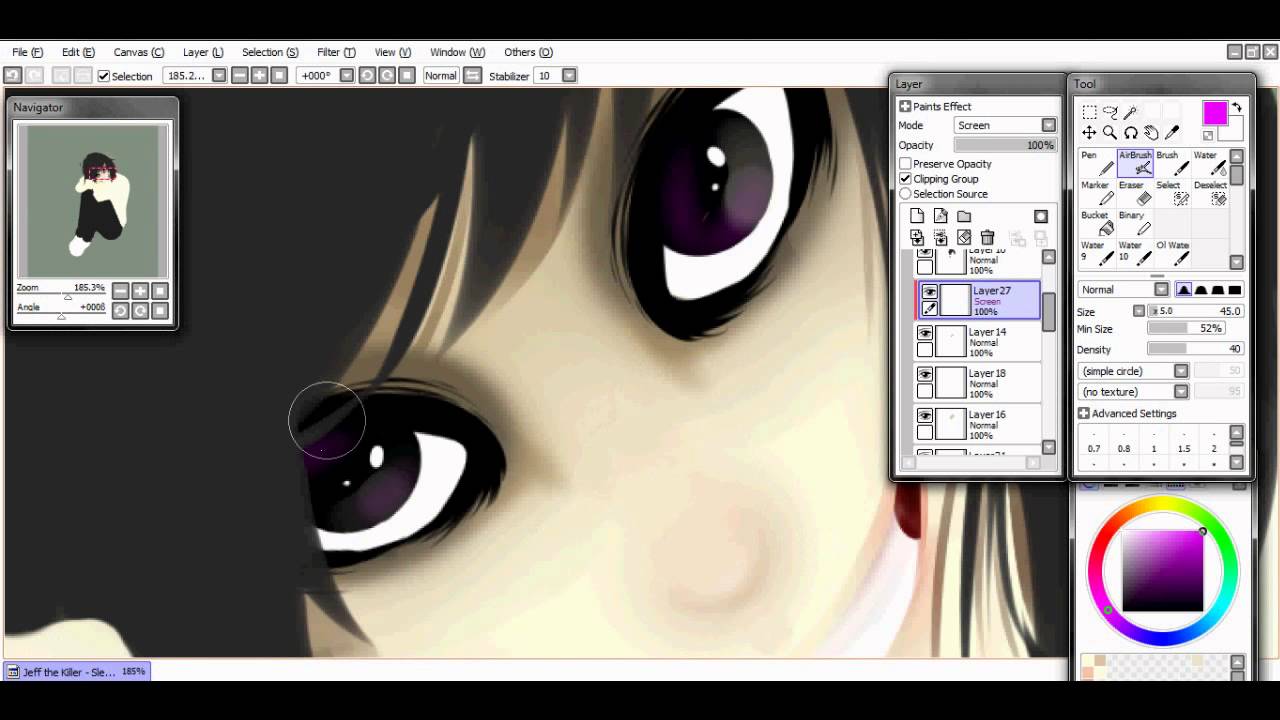Delete the selected layer with trash icon
The image size is (1280, 720).
[x=988, y=237]
